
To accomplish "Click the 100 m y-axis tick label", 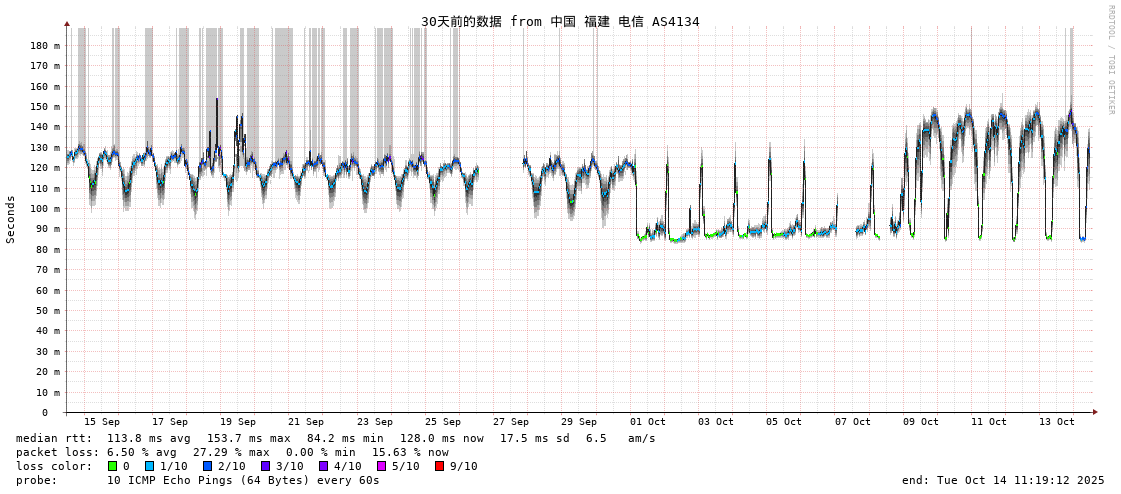I will coord(44,209).
